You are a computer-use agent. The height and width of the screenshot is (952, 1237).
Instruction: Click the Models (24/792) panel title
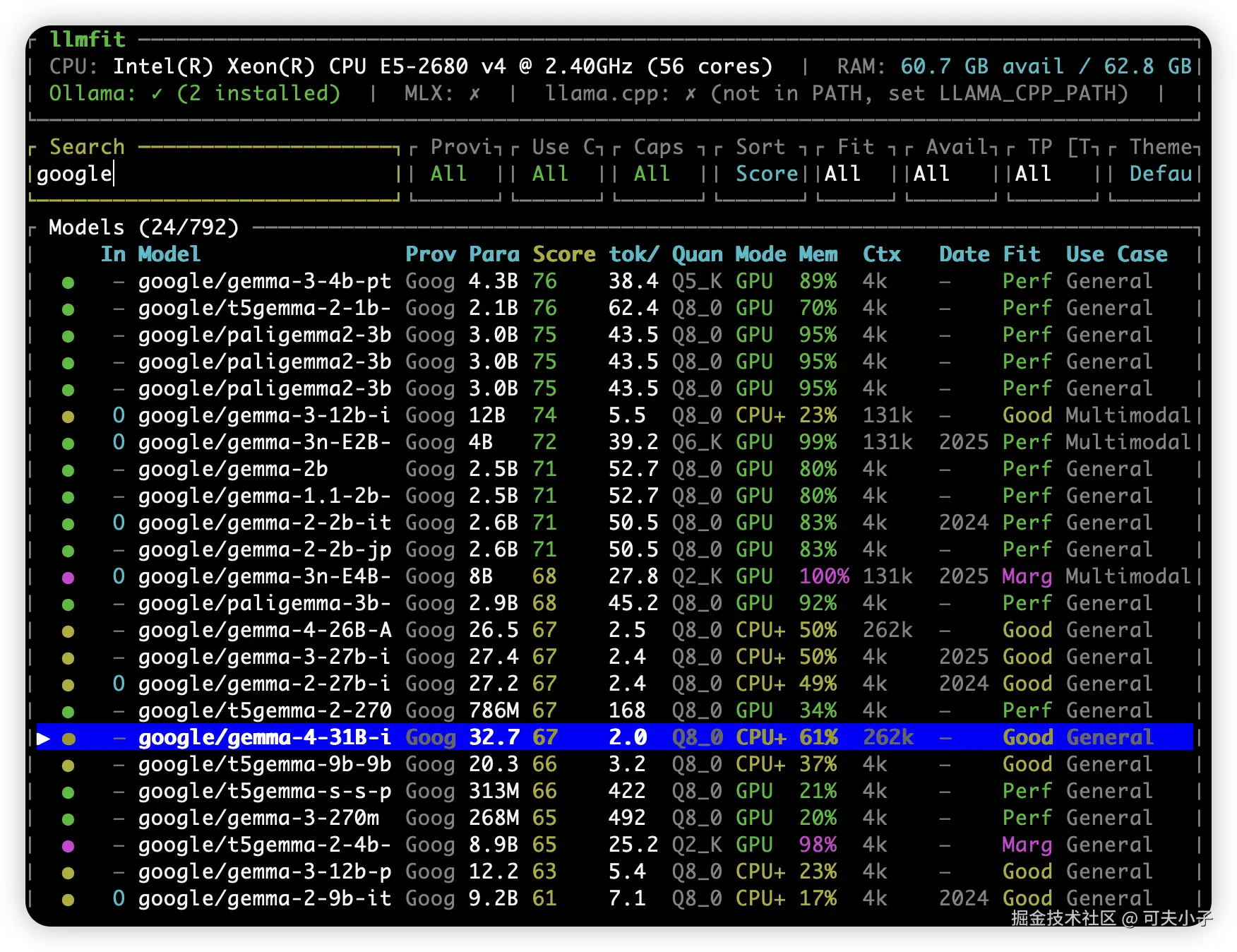(x=144, y=227)
